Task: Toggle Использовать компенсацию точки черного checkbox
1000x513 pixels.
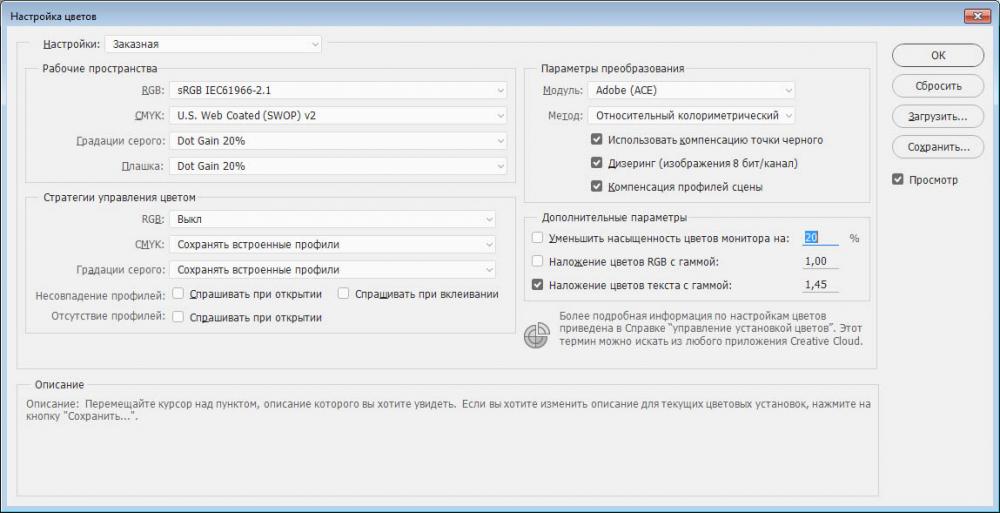Action: [x=597, y=139]
